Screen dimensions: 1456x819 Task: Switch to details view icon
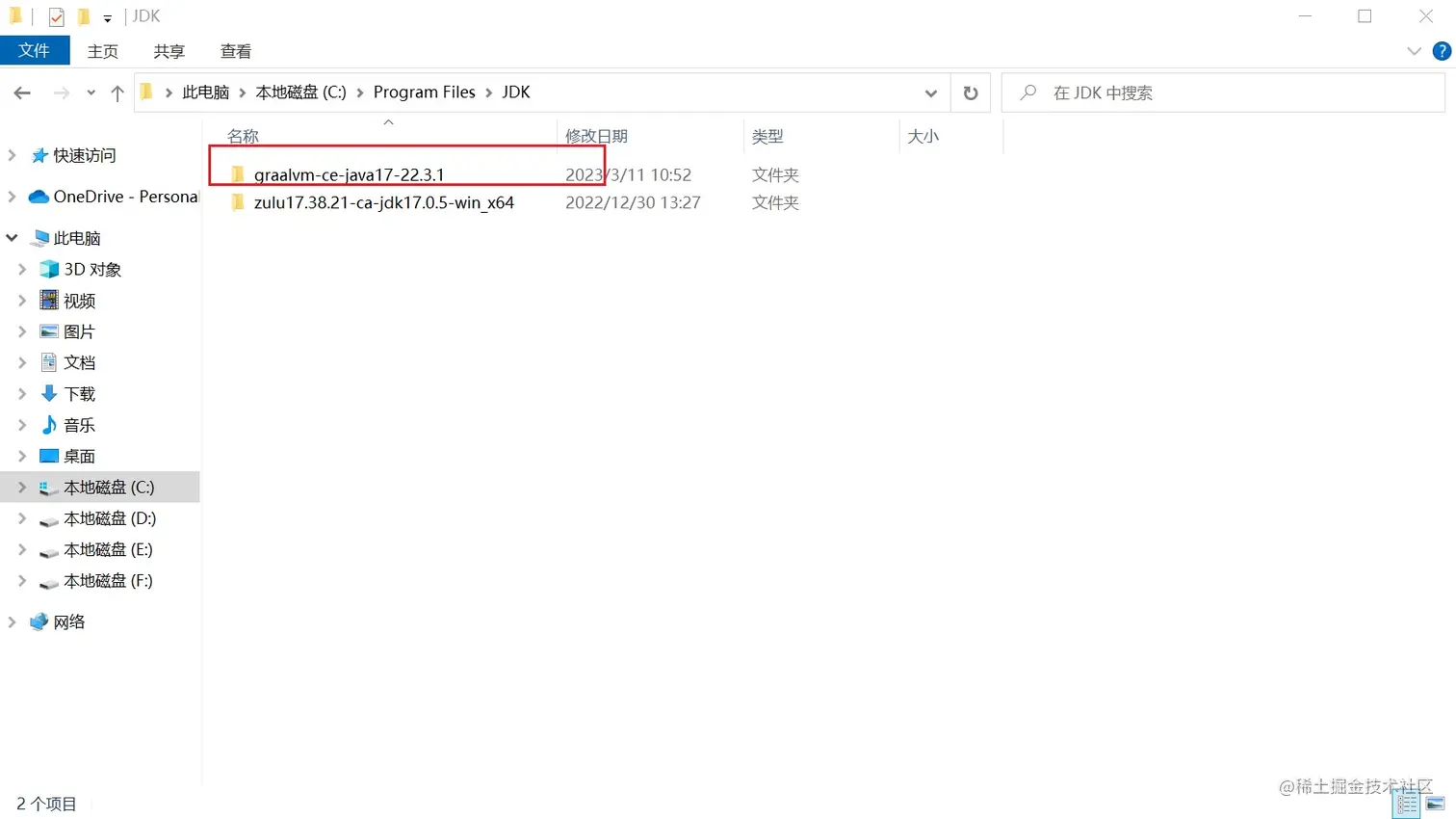(1407, 804)
